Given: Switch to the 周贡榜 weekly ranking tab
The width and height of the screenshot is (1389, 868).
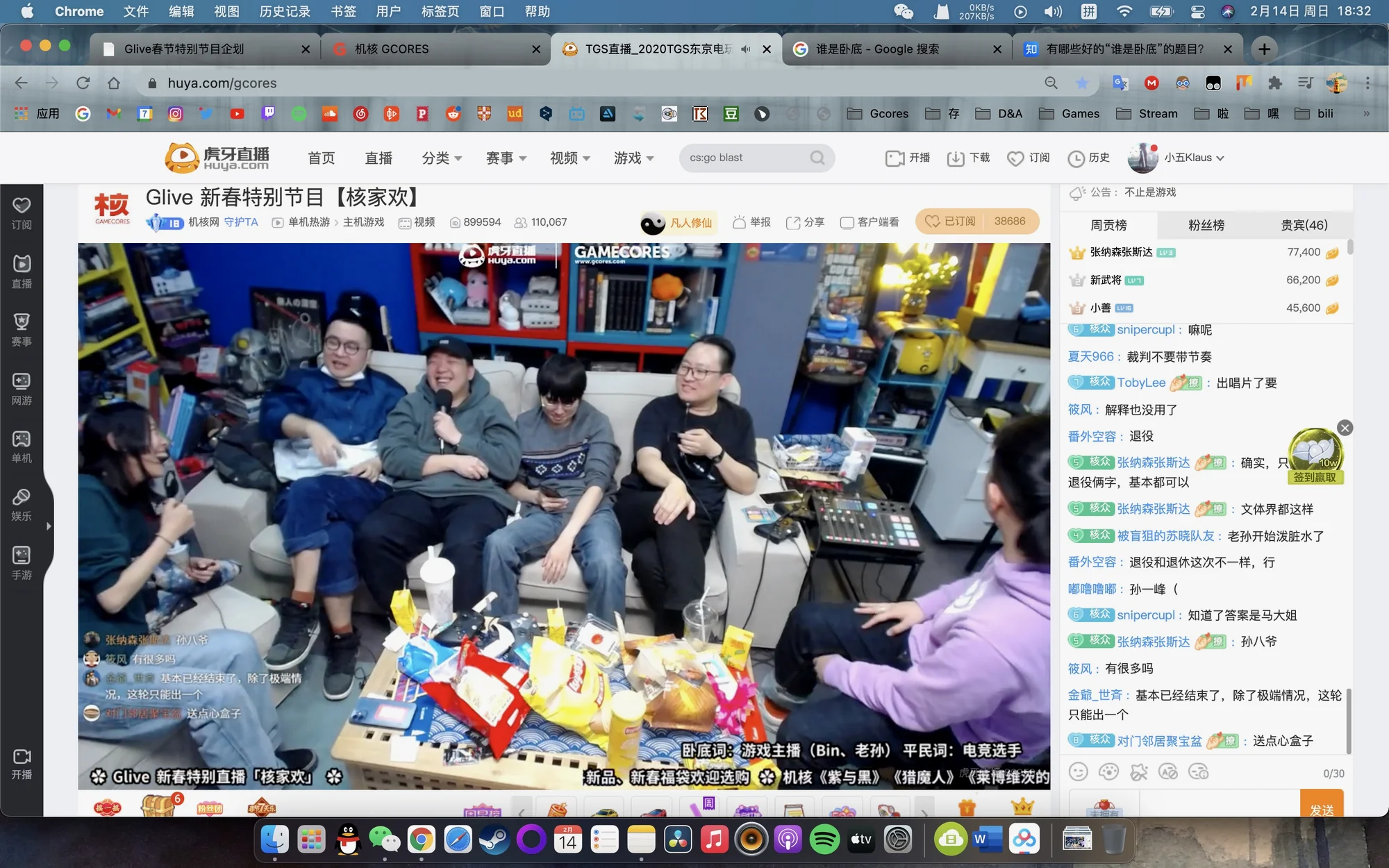Looking at the screenshot, I should (1108, 225).
